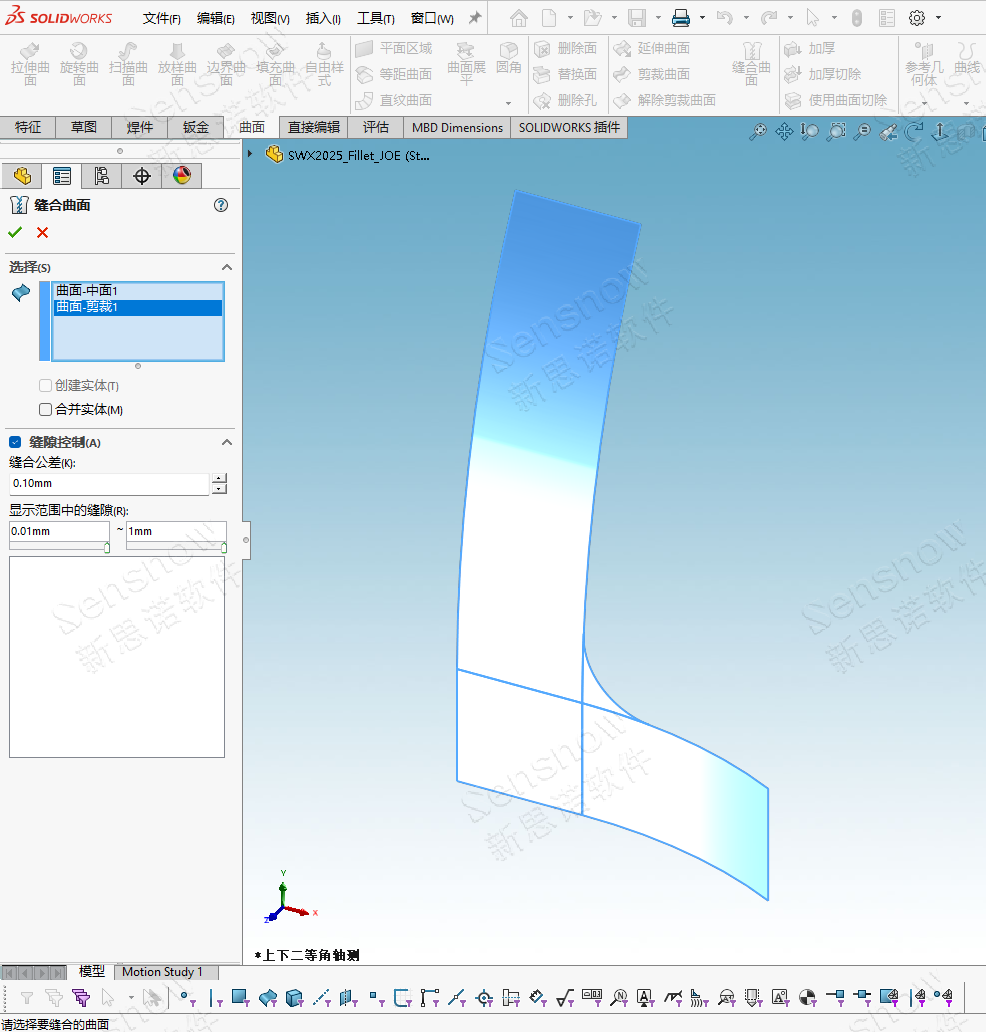Collapse the 缝隙控制 section chevron
This screenshot has height=1032, width=986.
coord(227,442)
